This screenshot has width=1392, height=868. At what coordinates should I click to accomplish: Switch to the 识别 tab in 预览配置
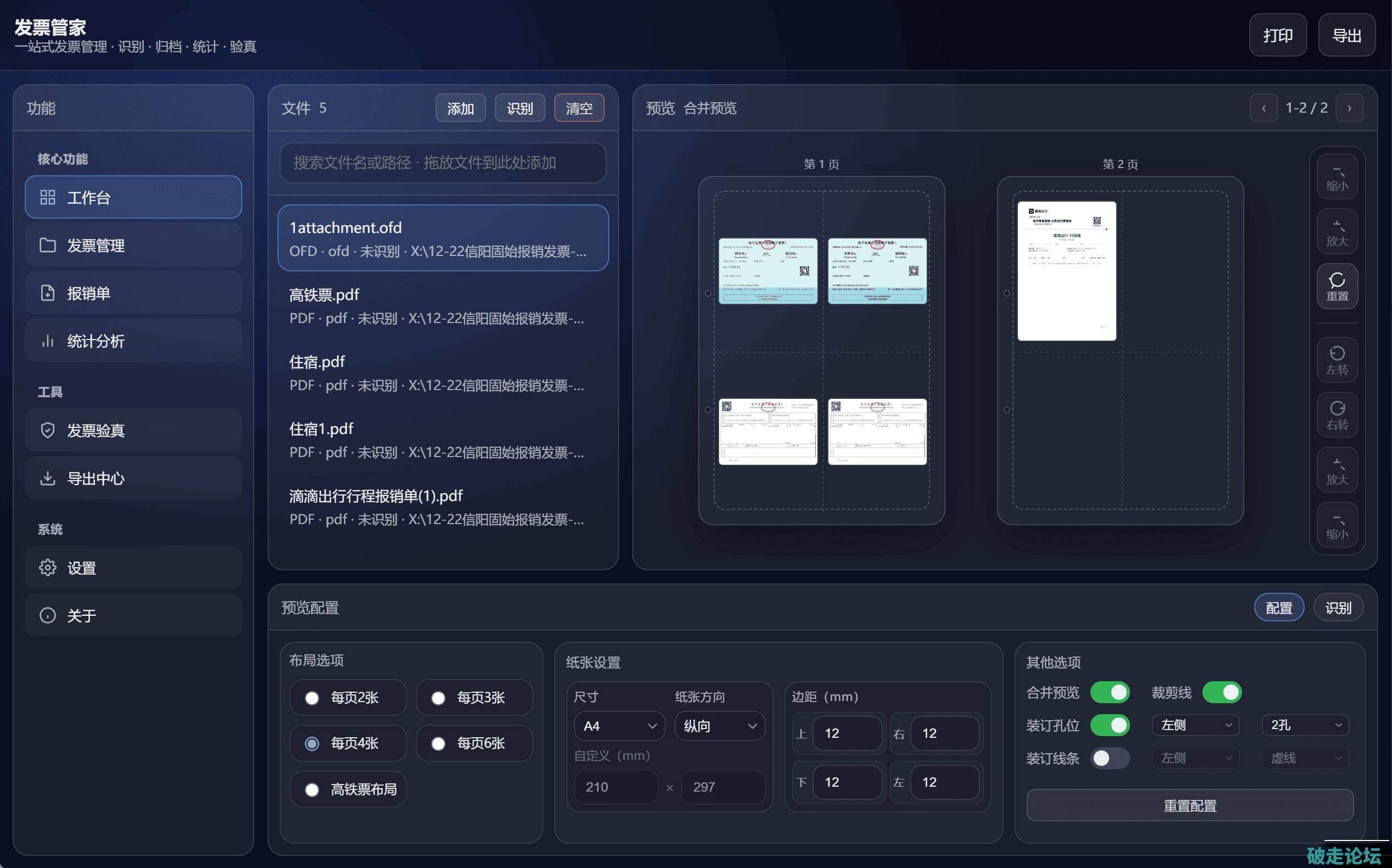(1338, 608)
